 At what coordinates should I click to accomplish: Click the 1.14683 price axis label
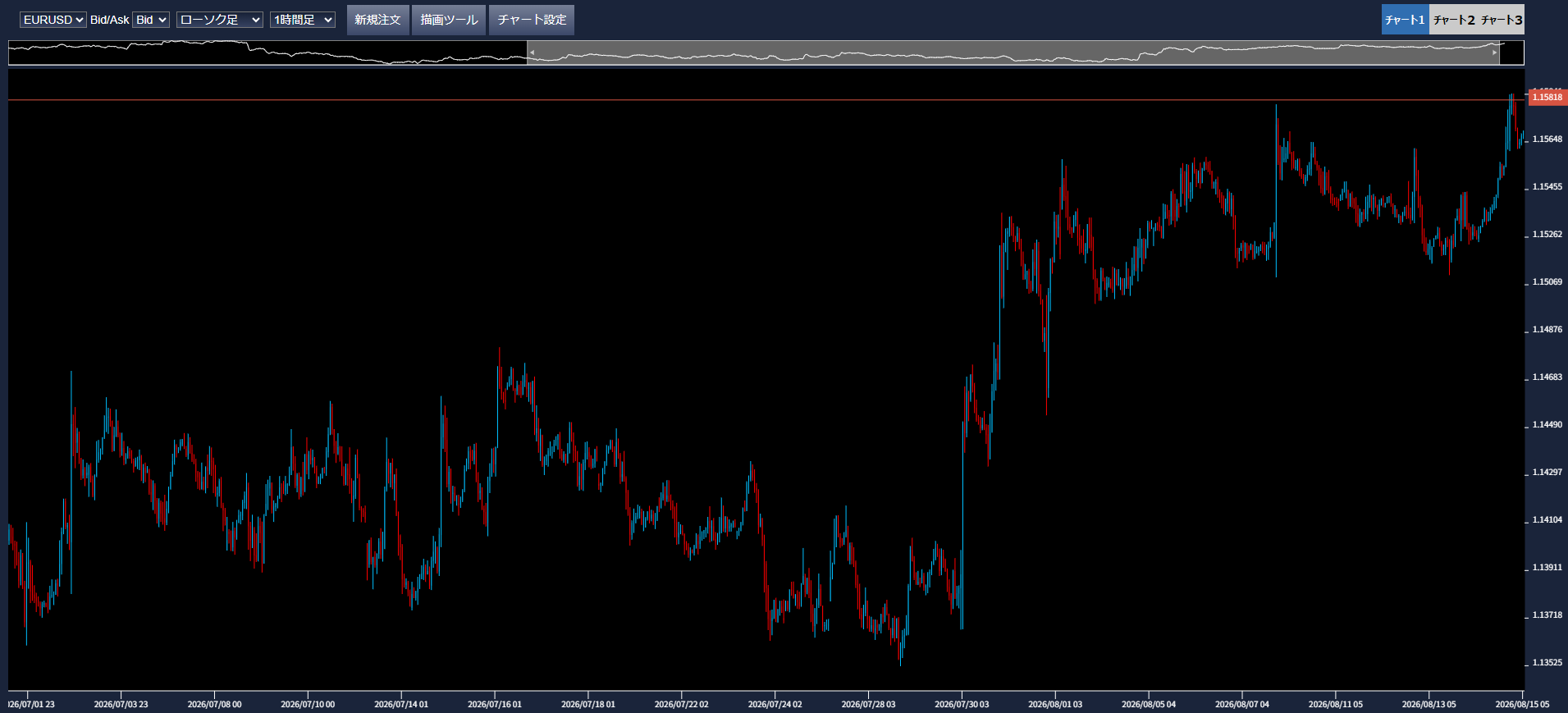click(1547, 377)
